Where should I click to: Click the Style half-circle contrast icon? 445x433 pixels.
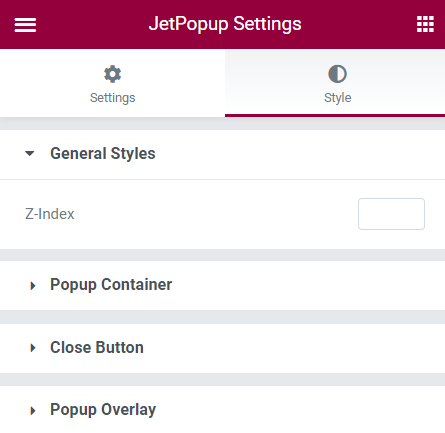337,74
